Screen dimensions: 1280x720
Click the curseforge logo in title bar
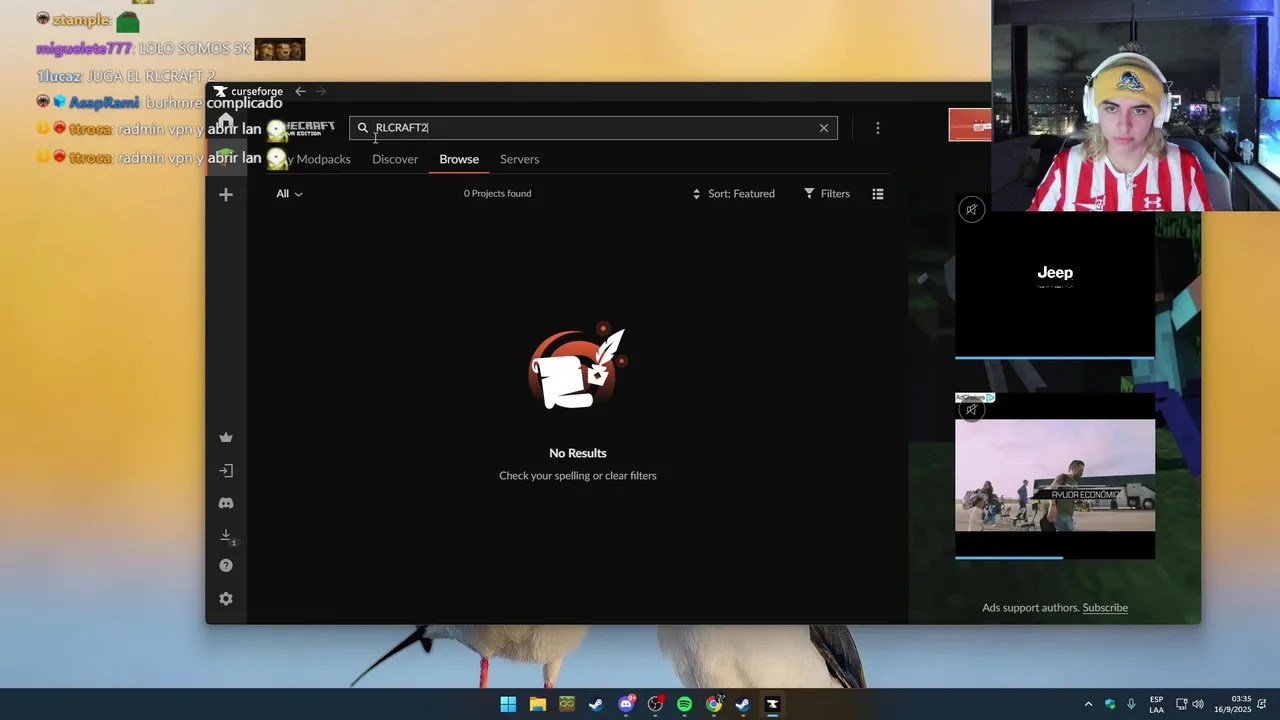(248, 91)
